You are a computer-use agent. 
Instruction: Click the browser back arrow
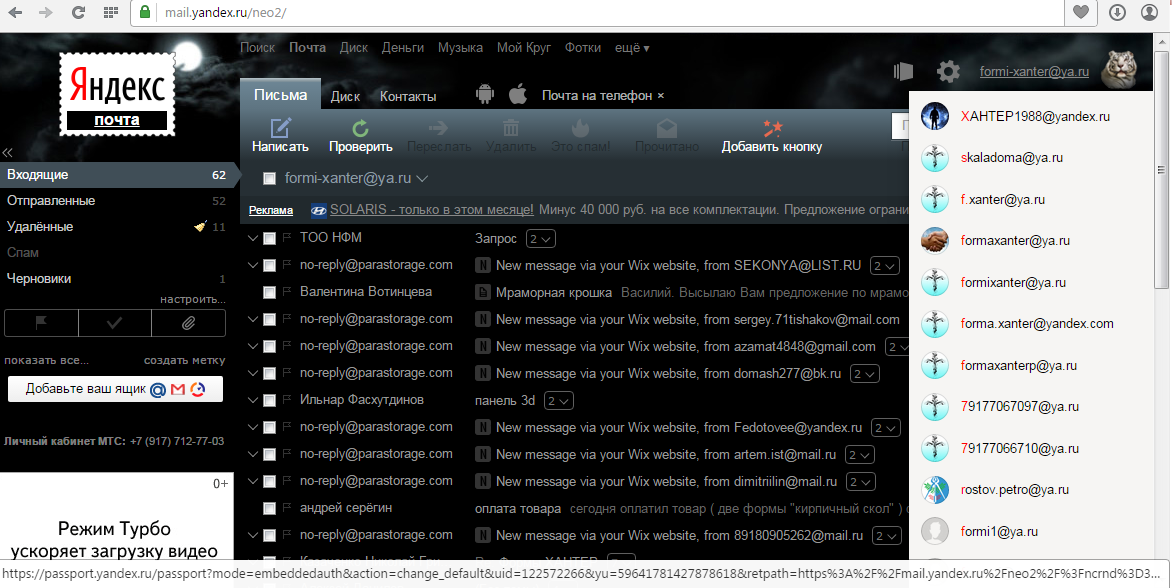[x=14, y=12]
